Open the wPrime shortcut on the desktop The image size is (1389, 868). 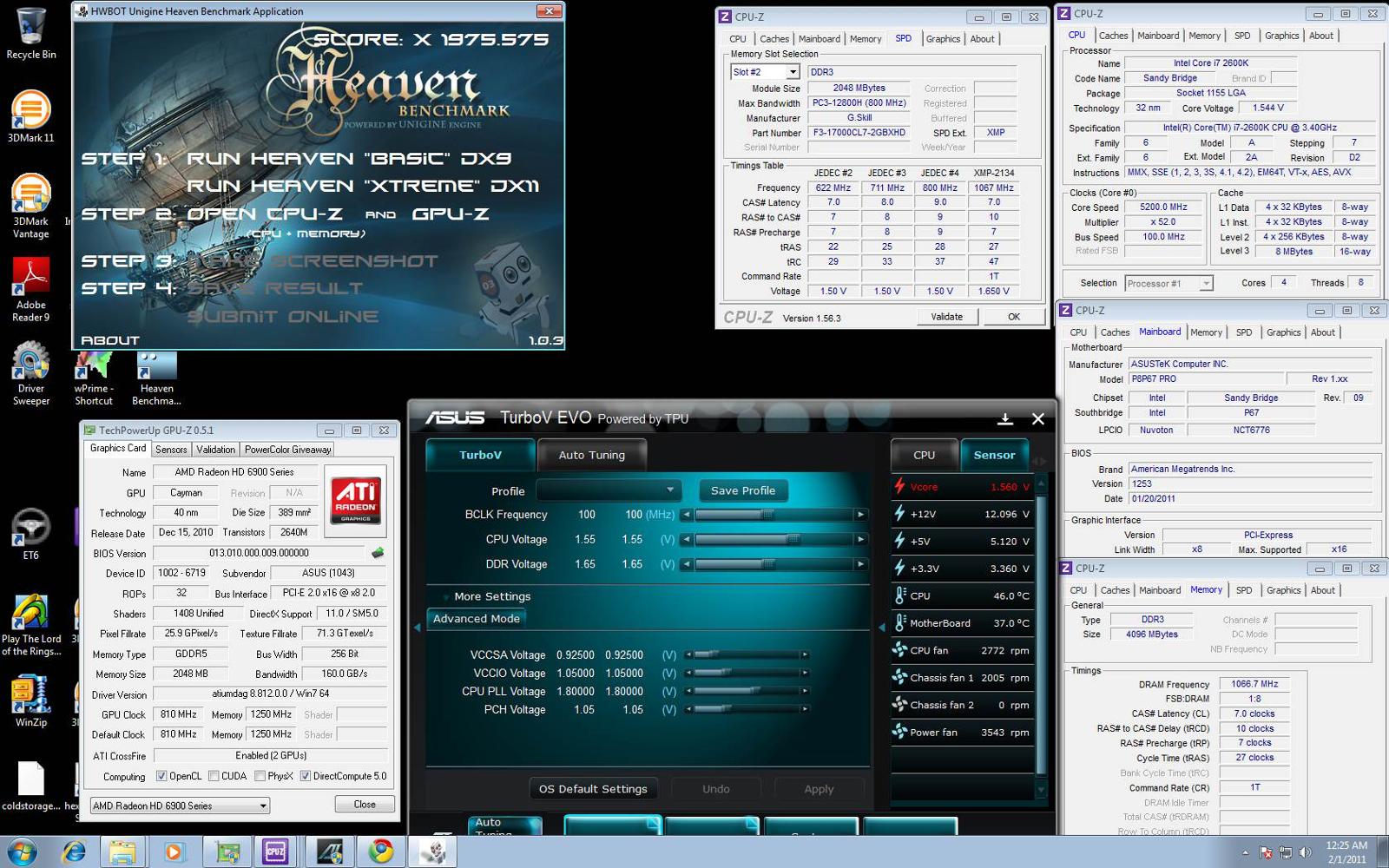point(94,378)
